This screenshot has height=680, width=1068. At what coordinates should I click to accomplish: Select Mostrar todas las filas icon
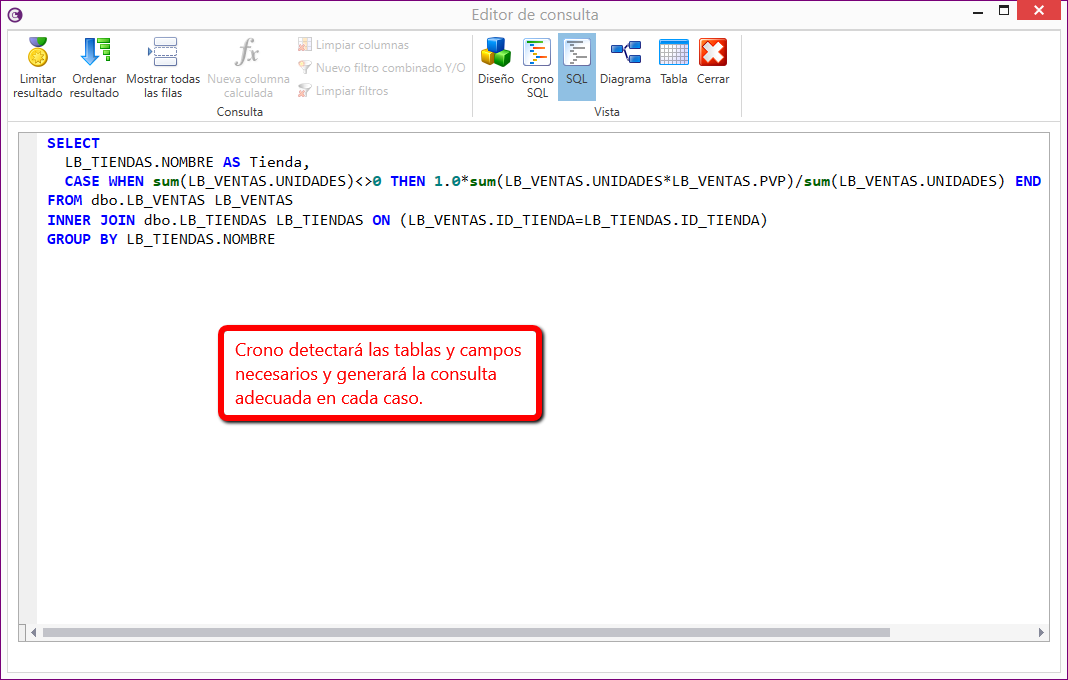click(163, 53)
